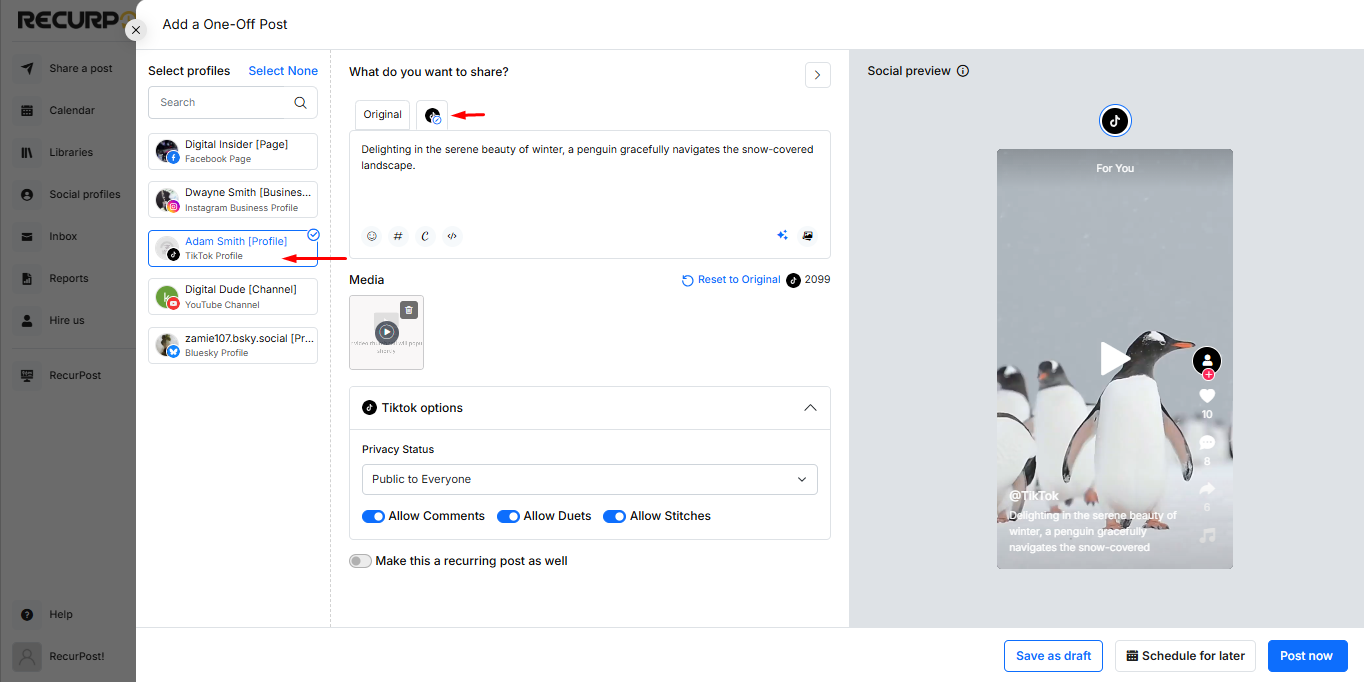1364x682 pixels.
Task: Collapse the Tiktok options panel
Action: [x=810, y=408]
